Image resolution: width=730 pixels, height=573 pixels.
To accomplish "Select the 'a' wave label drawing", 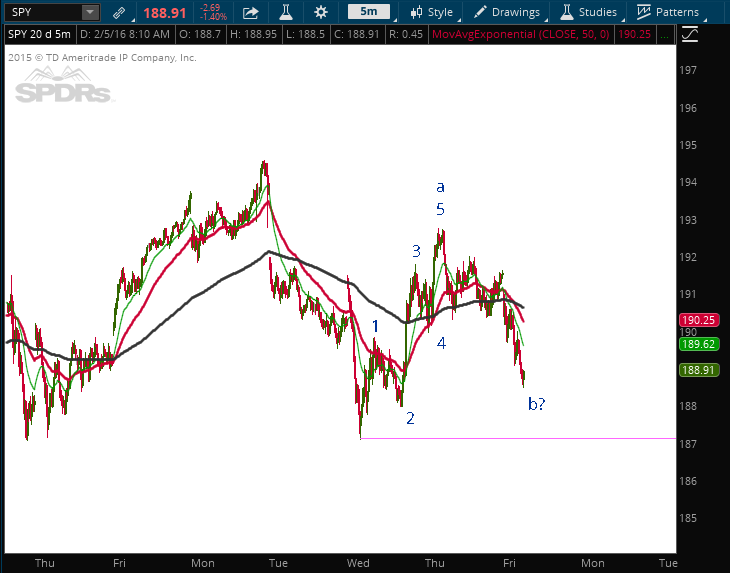I will [440, 187].
